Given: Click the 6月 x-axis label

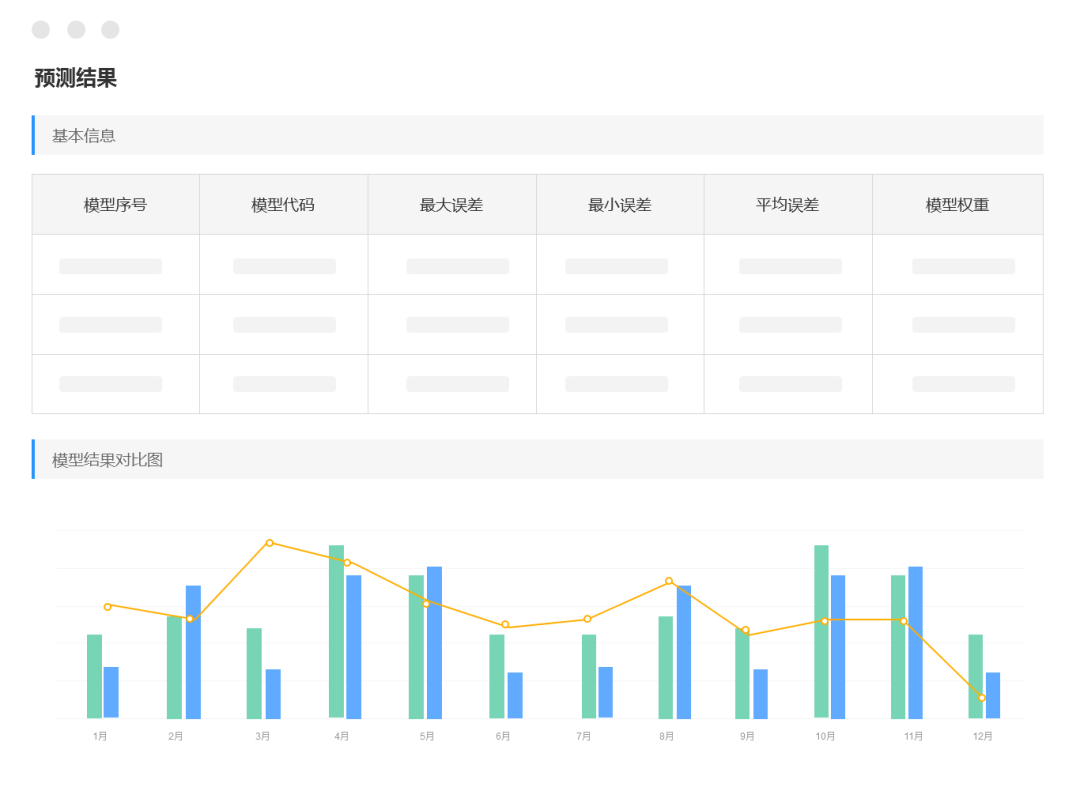Looking at the screenshot, I should click(503, 737).
